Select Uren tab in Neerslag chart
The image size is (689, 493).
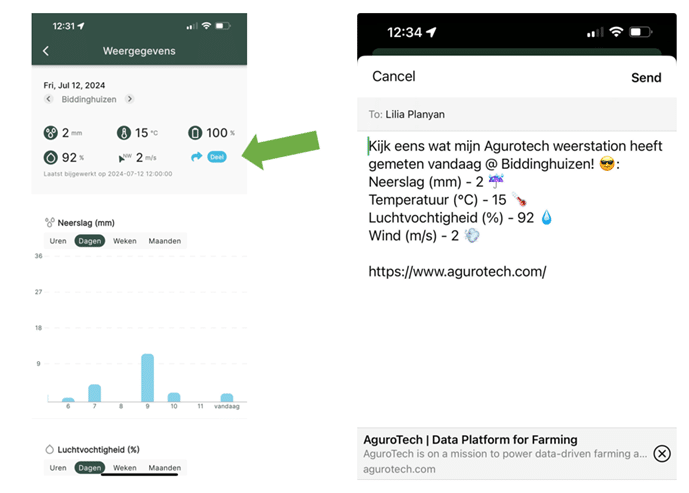[59, 241]
